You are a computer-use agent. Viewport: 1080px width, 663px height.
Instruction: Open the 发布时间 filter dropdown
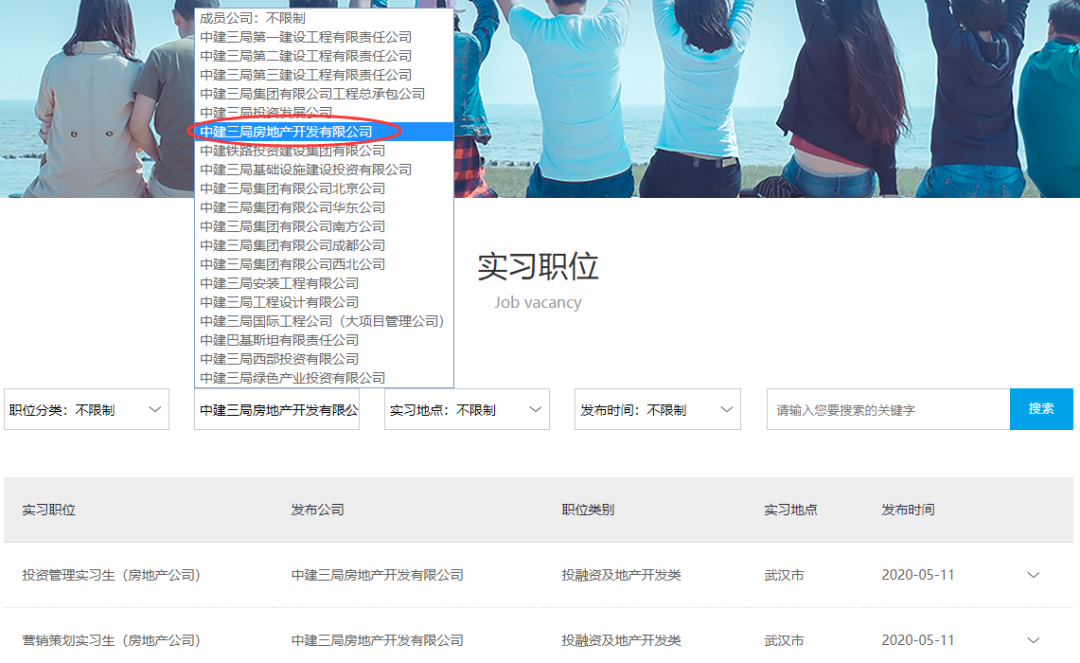pyautogui.click(x=657, y=410)
